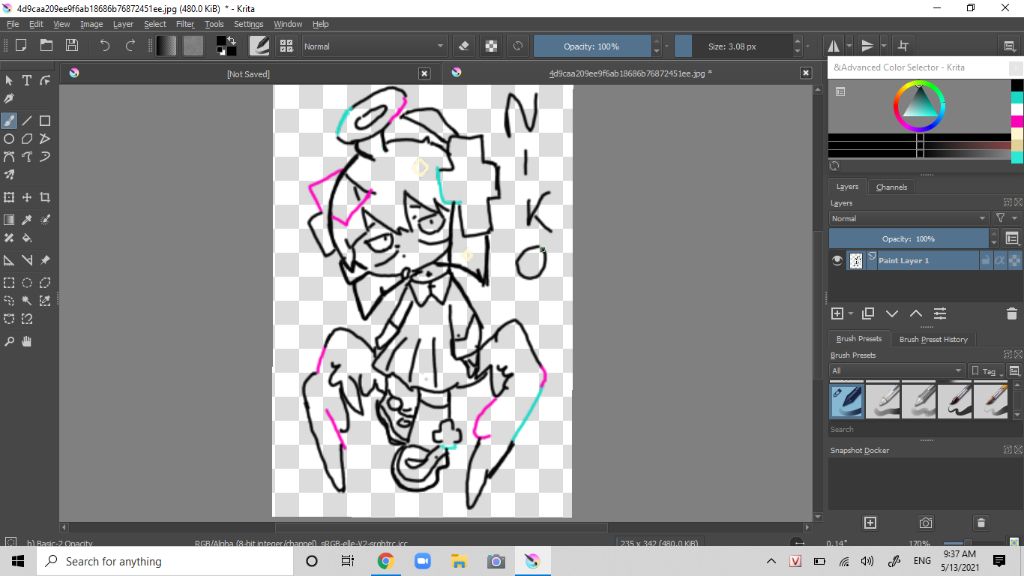Open the layer filter funnel dropdown
Viewport: 1024px width, 576px height.
click(x=1005, y=218)
